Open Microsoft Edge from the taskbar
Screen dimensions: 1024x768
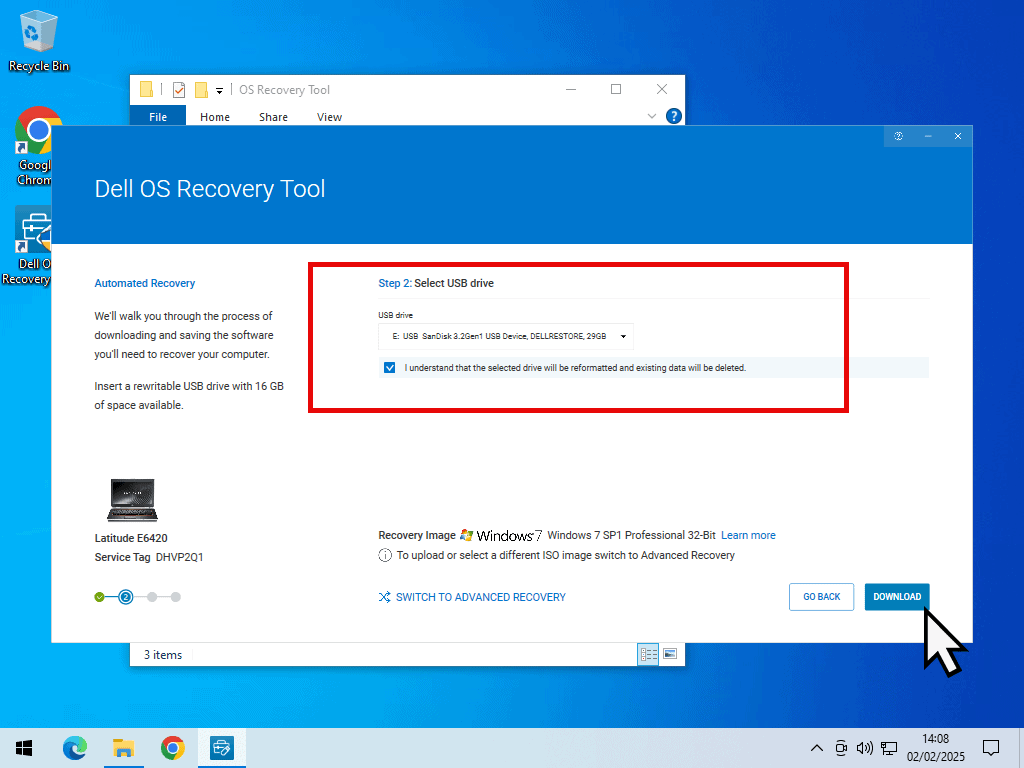tap(75, 747)
